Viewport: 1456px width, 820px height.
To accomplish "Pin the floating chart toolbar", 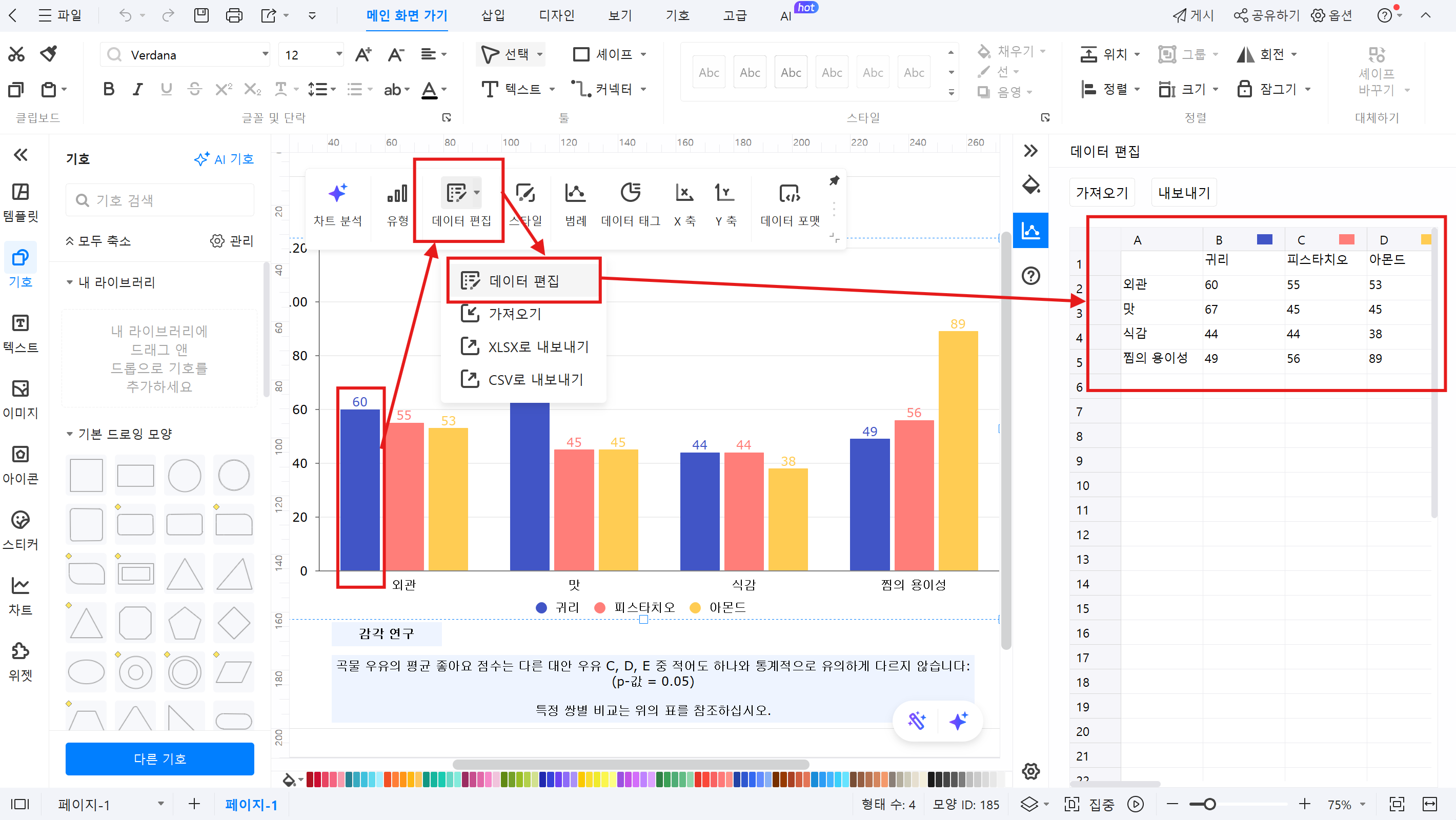I will click(834, 181).
